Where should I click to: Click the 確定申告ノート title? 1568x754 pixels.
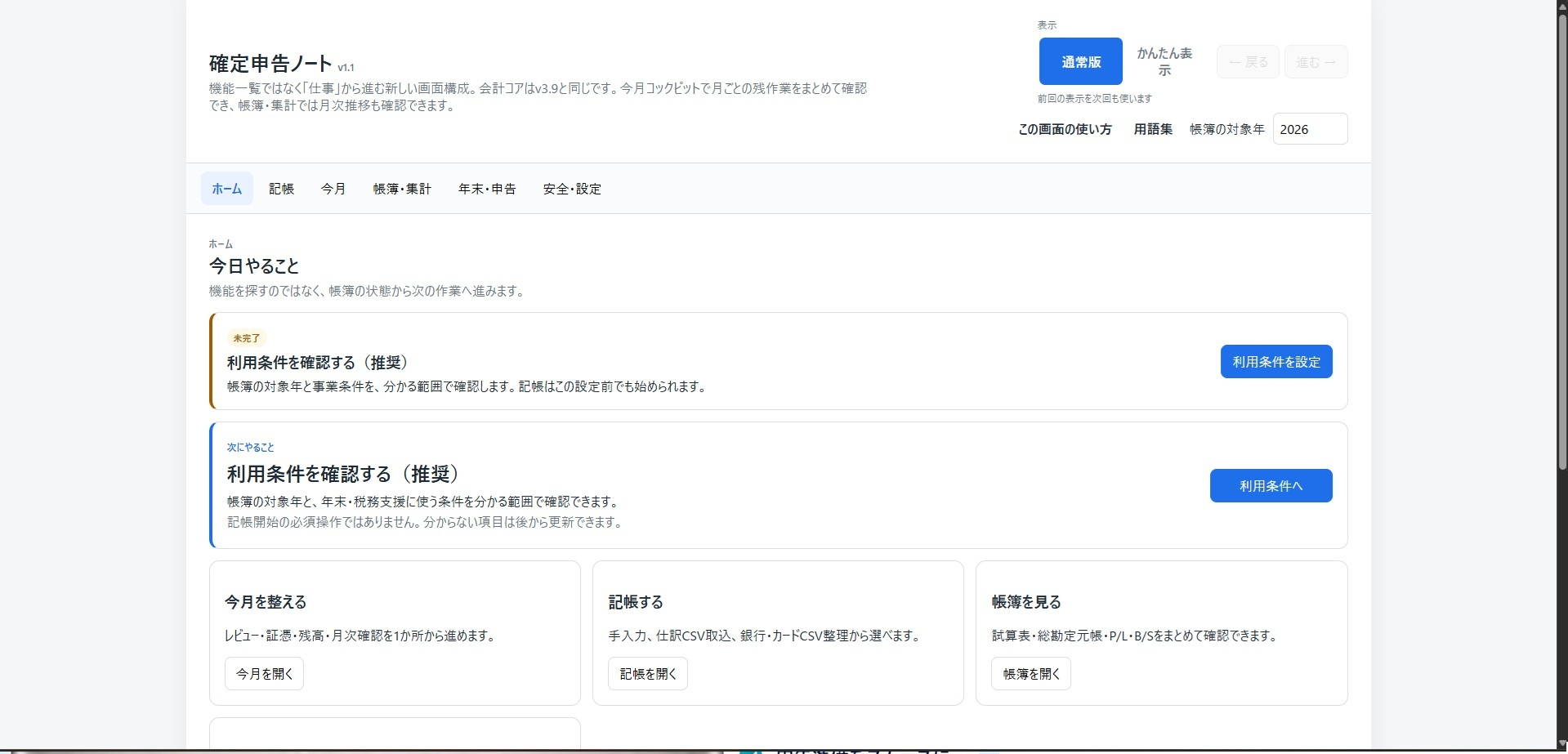[x=270, y=64]
